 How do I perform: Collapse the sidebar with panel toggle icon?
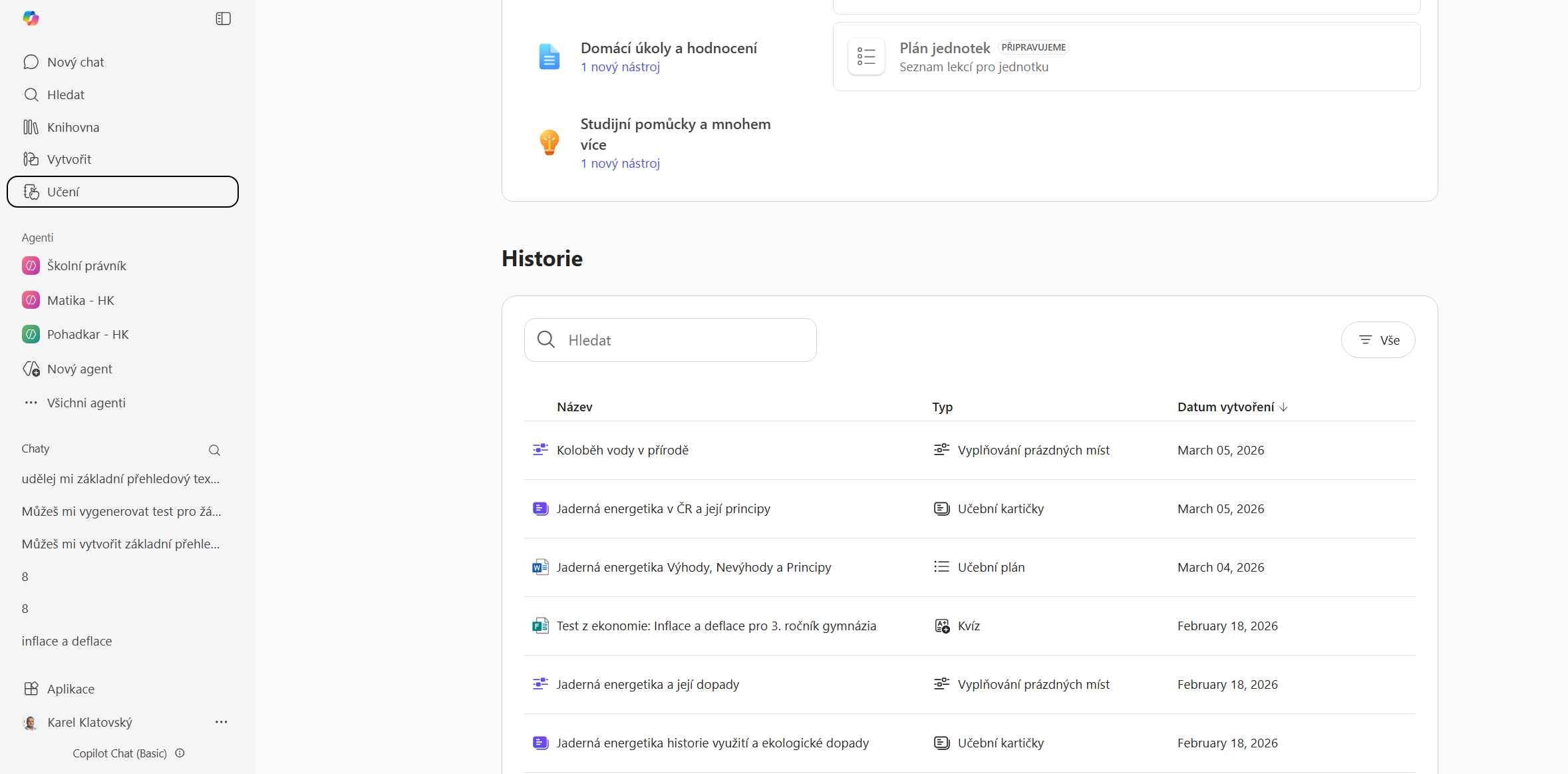pos(223,19)
